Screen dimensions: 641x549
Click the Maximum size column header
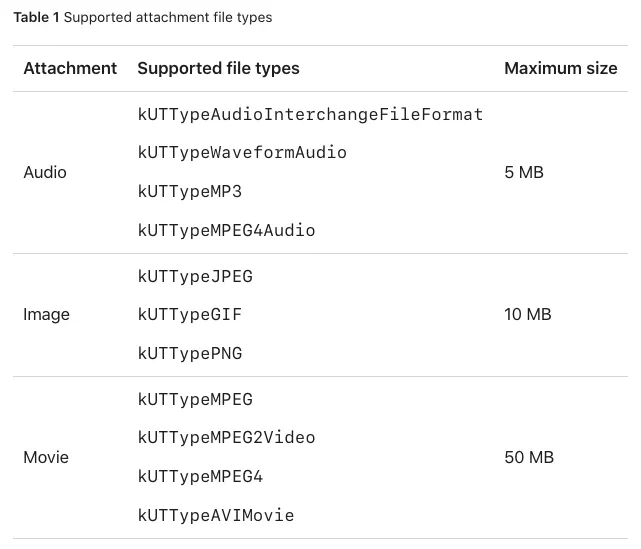[561, 69]
